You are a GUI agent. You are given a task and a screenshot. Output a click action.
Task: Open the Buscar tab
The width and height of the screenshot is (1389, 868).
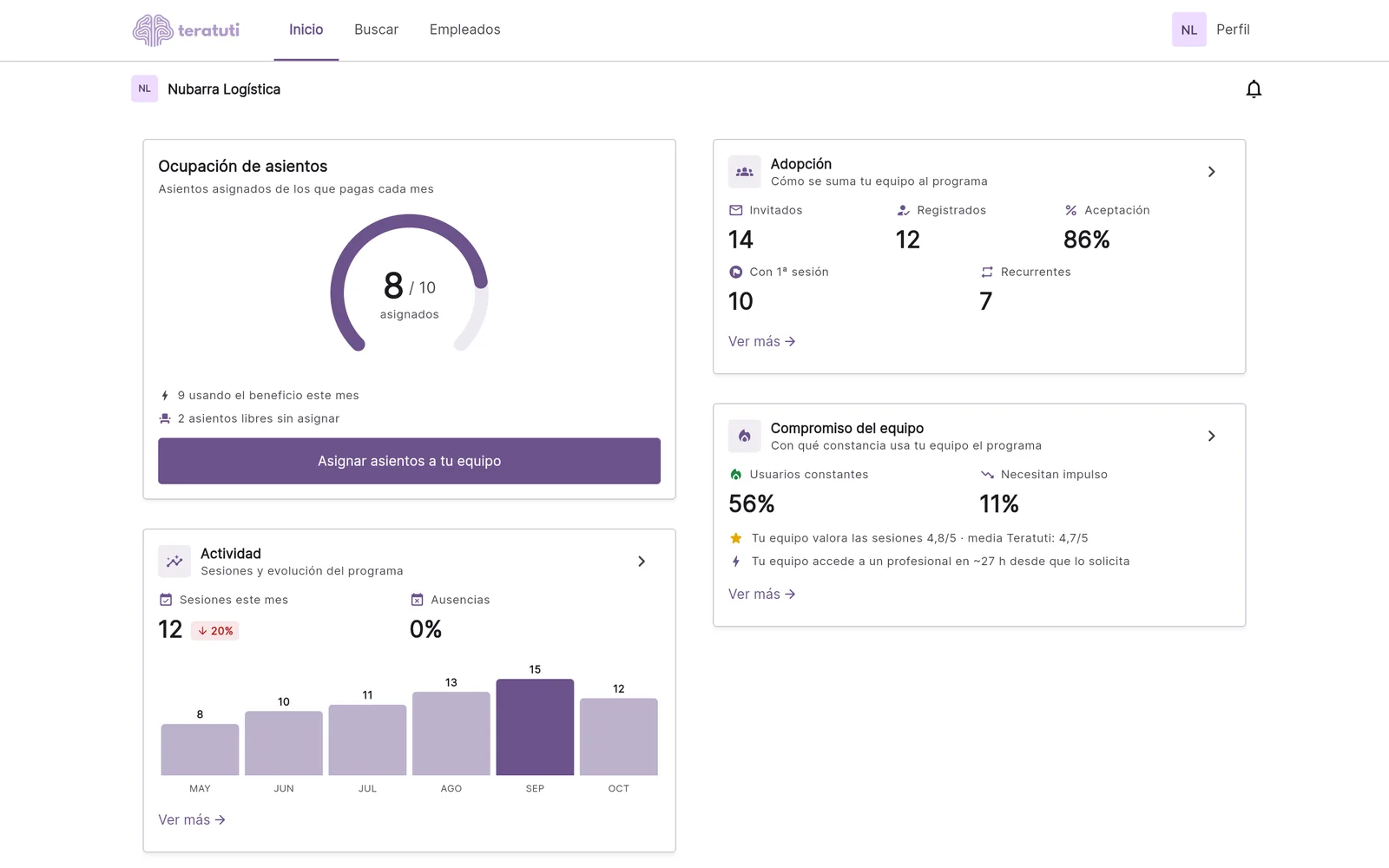pos(376,30)
